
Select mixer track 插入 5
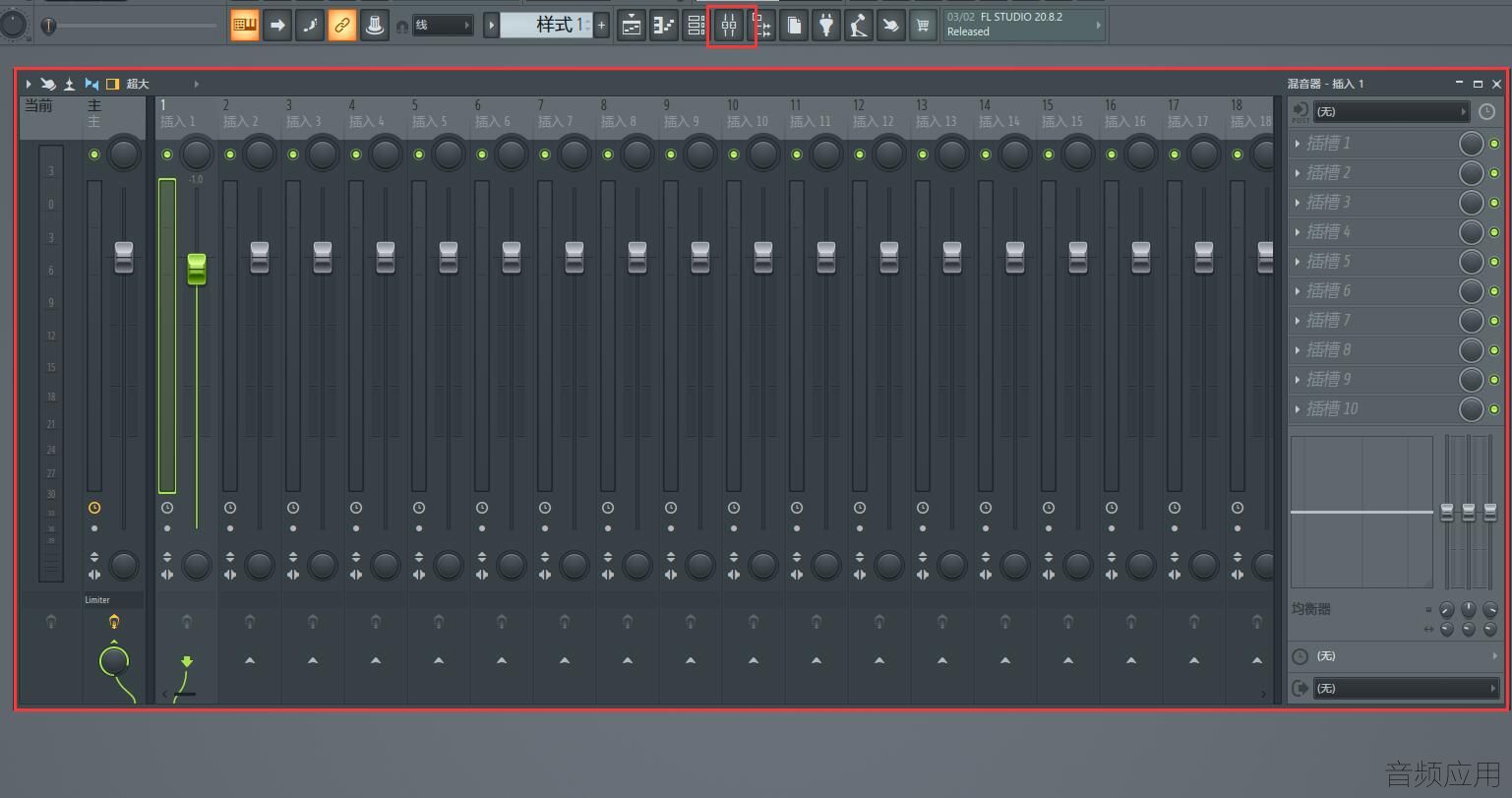[x=430, y=121]
